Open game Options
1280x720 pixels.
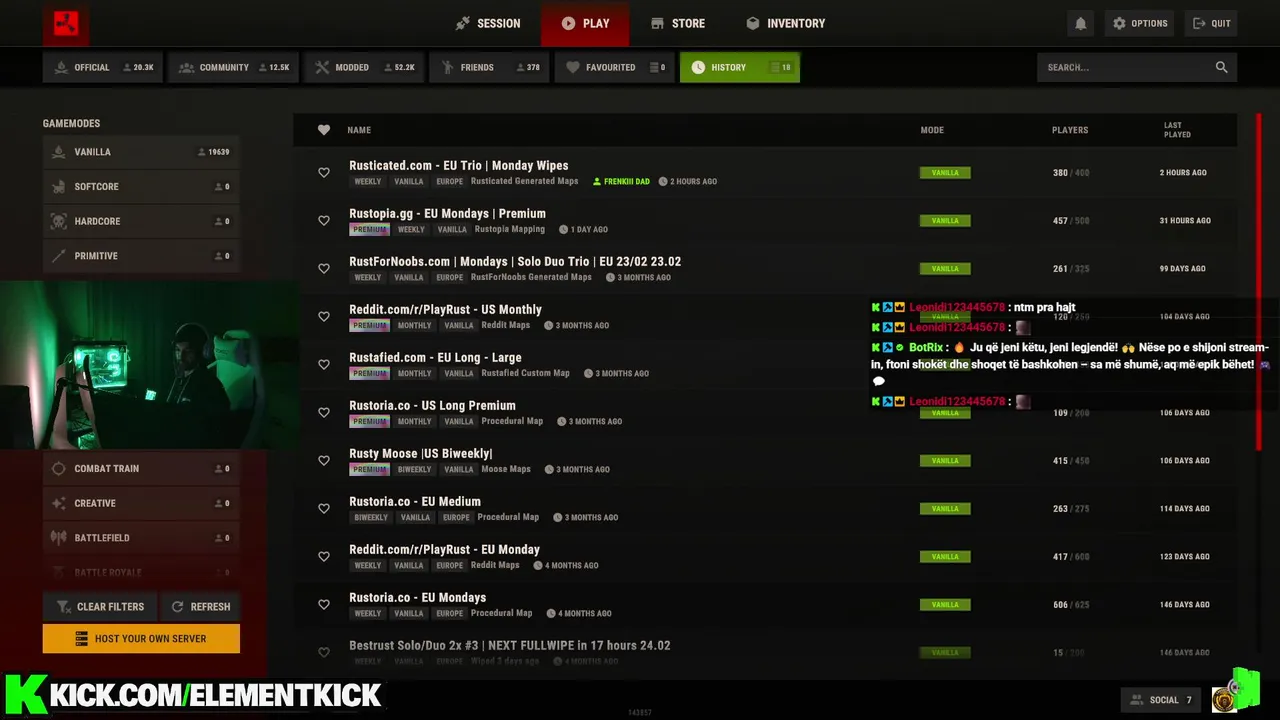1140,23
